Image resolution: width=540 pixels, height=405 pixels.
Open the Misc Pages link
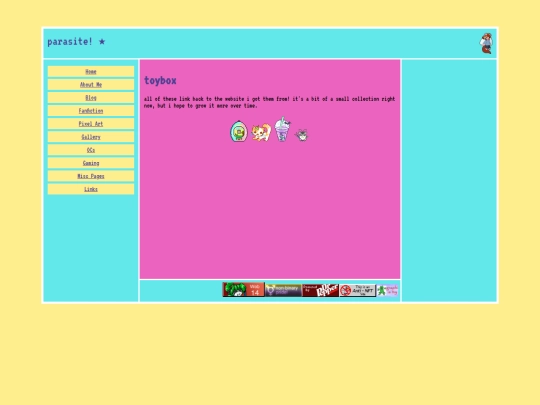[x=91, y=176]
